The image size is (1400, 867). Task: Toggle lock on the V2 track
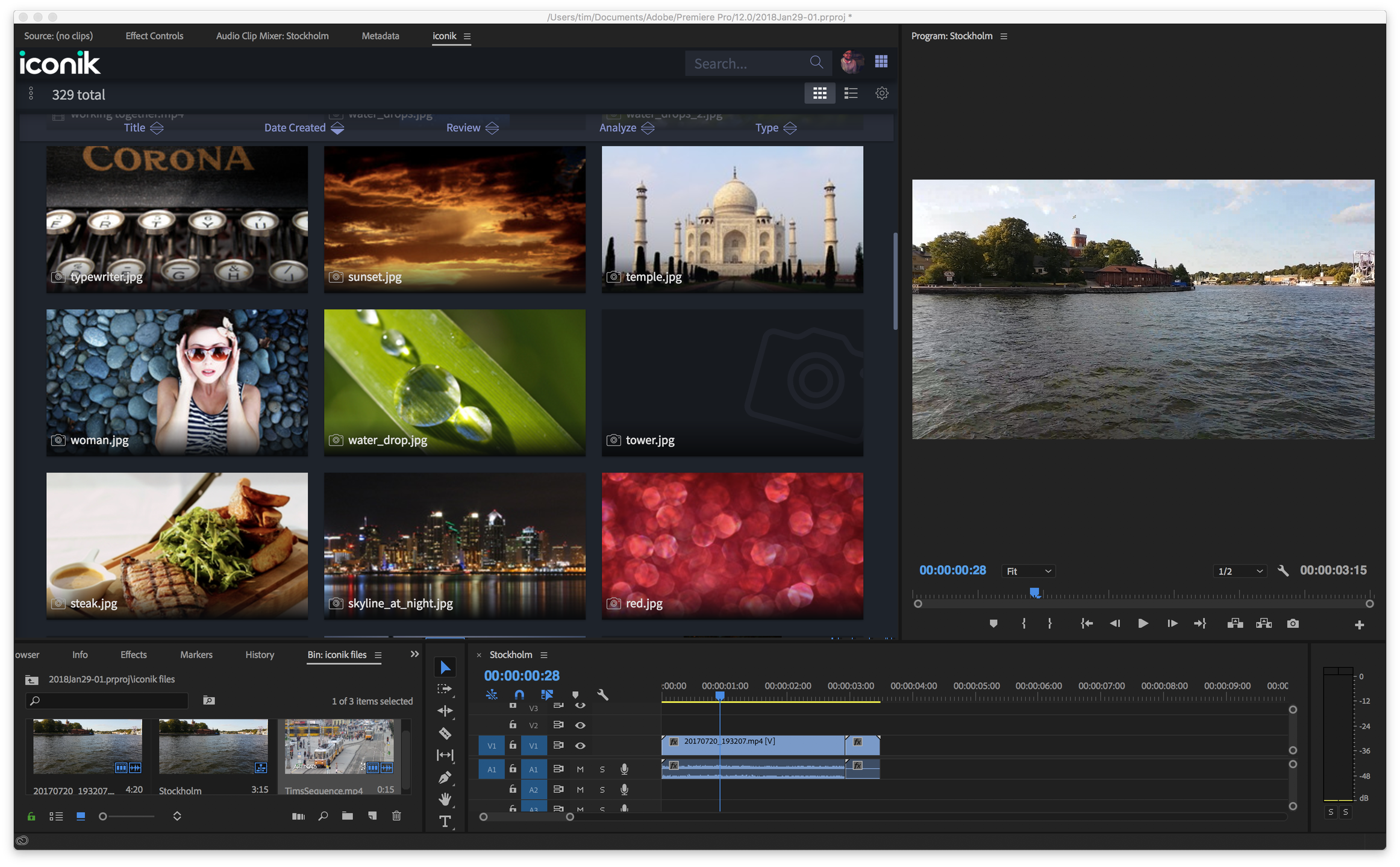tap(513, 725)
